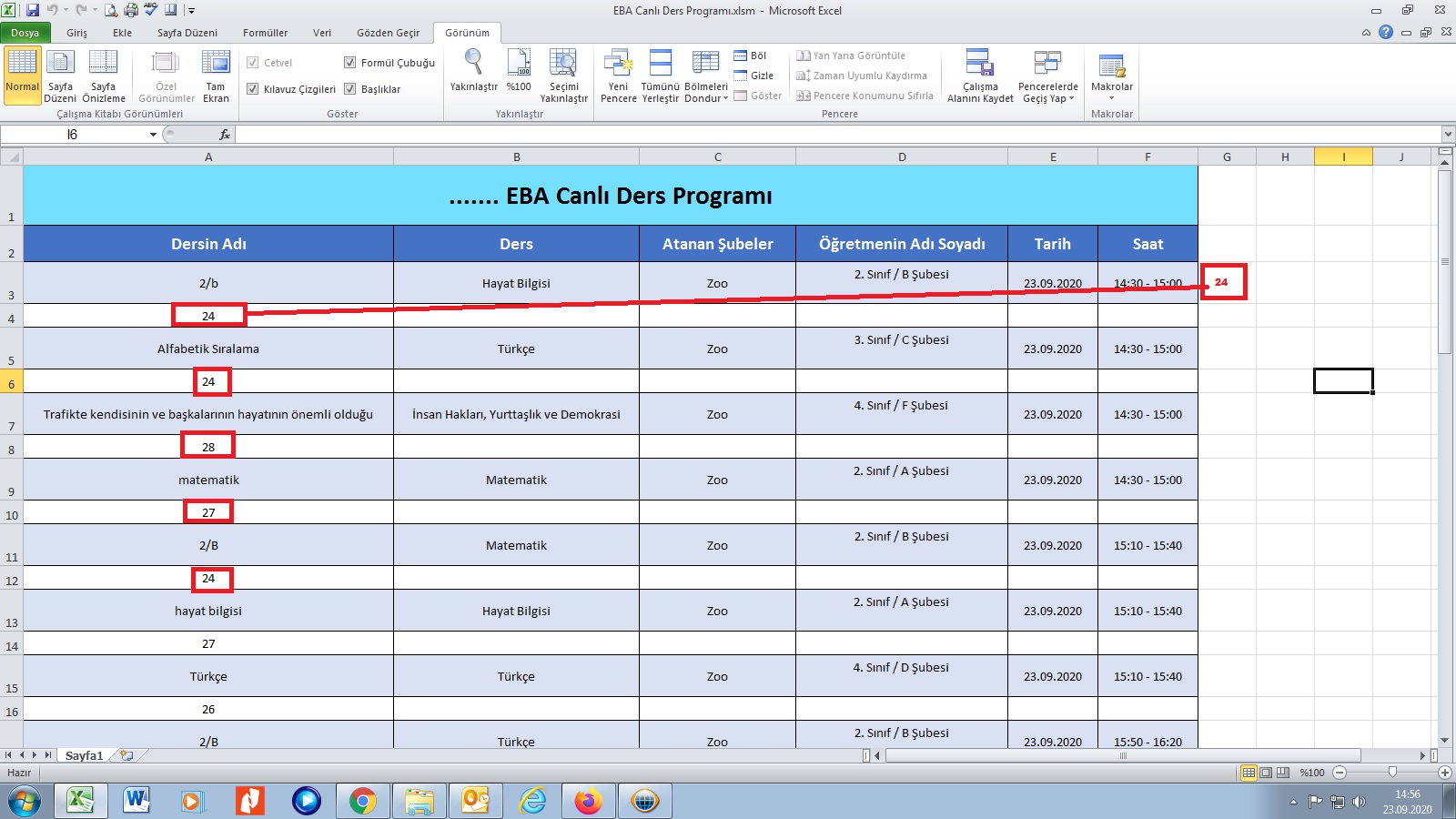Switch to the Ekle ribbon tab
The width and height of the screenshot is (1456, 819).
(123, 33)
